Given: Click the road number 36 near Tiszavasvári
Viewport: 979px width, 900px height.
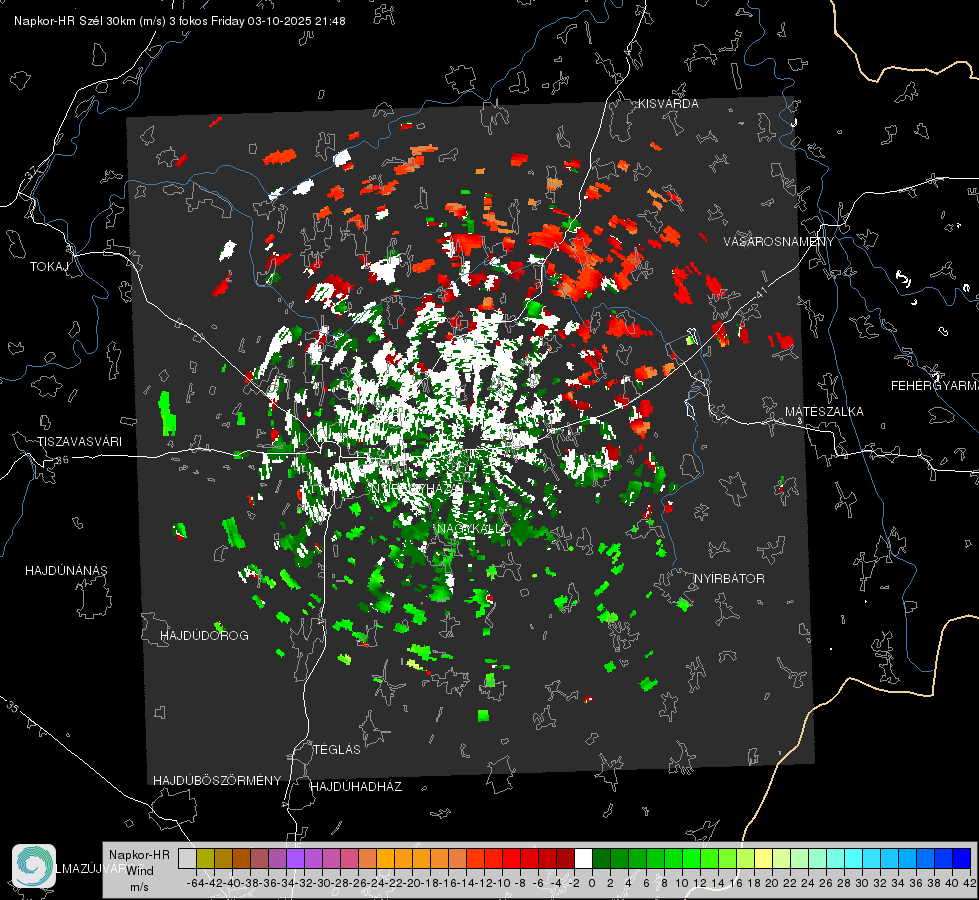Looking at the screenshot, I should 62,460.
